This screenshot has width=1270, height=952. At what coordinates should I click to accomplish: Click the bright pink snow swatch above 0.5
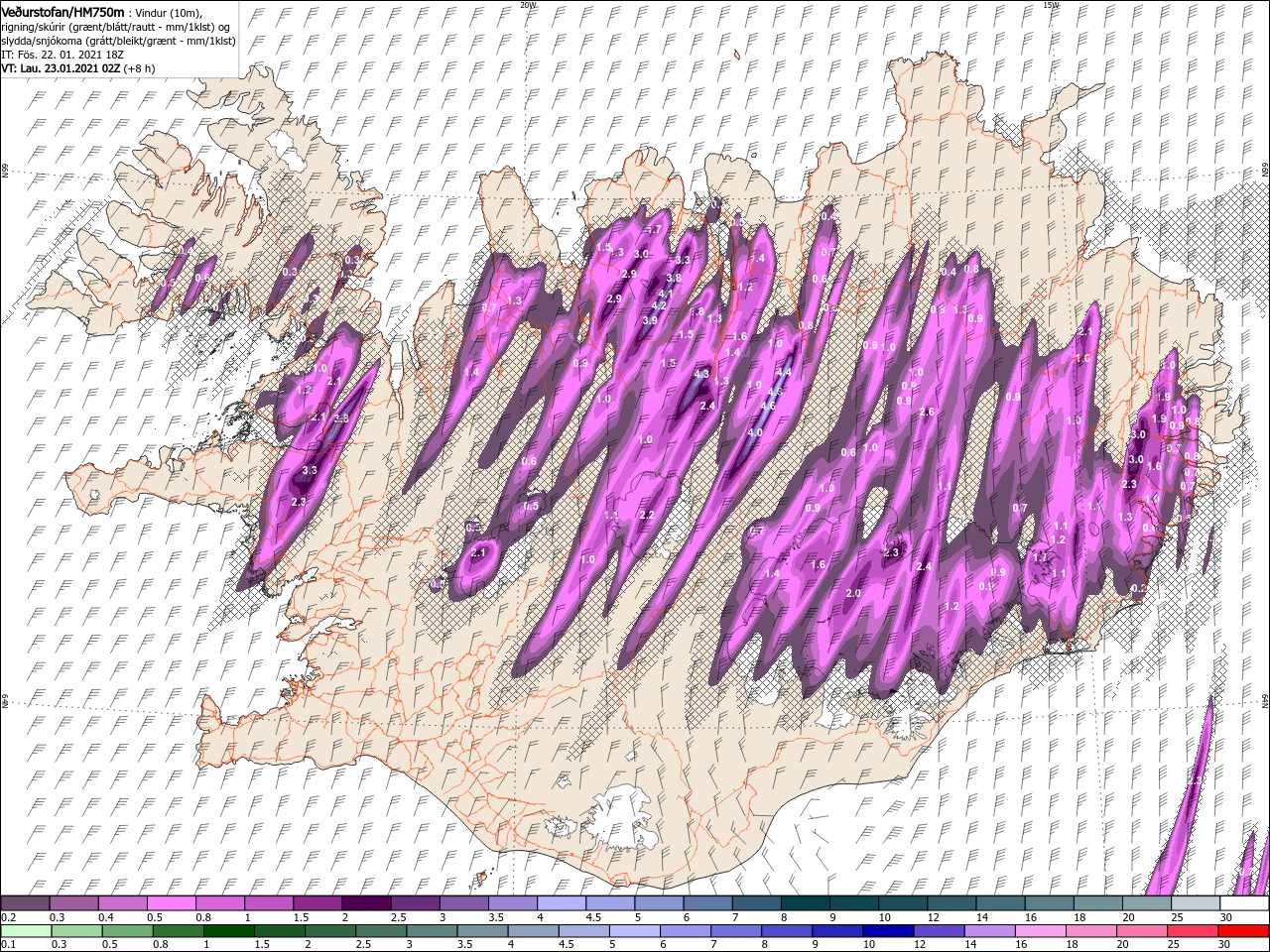click(171, 903)
